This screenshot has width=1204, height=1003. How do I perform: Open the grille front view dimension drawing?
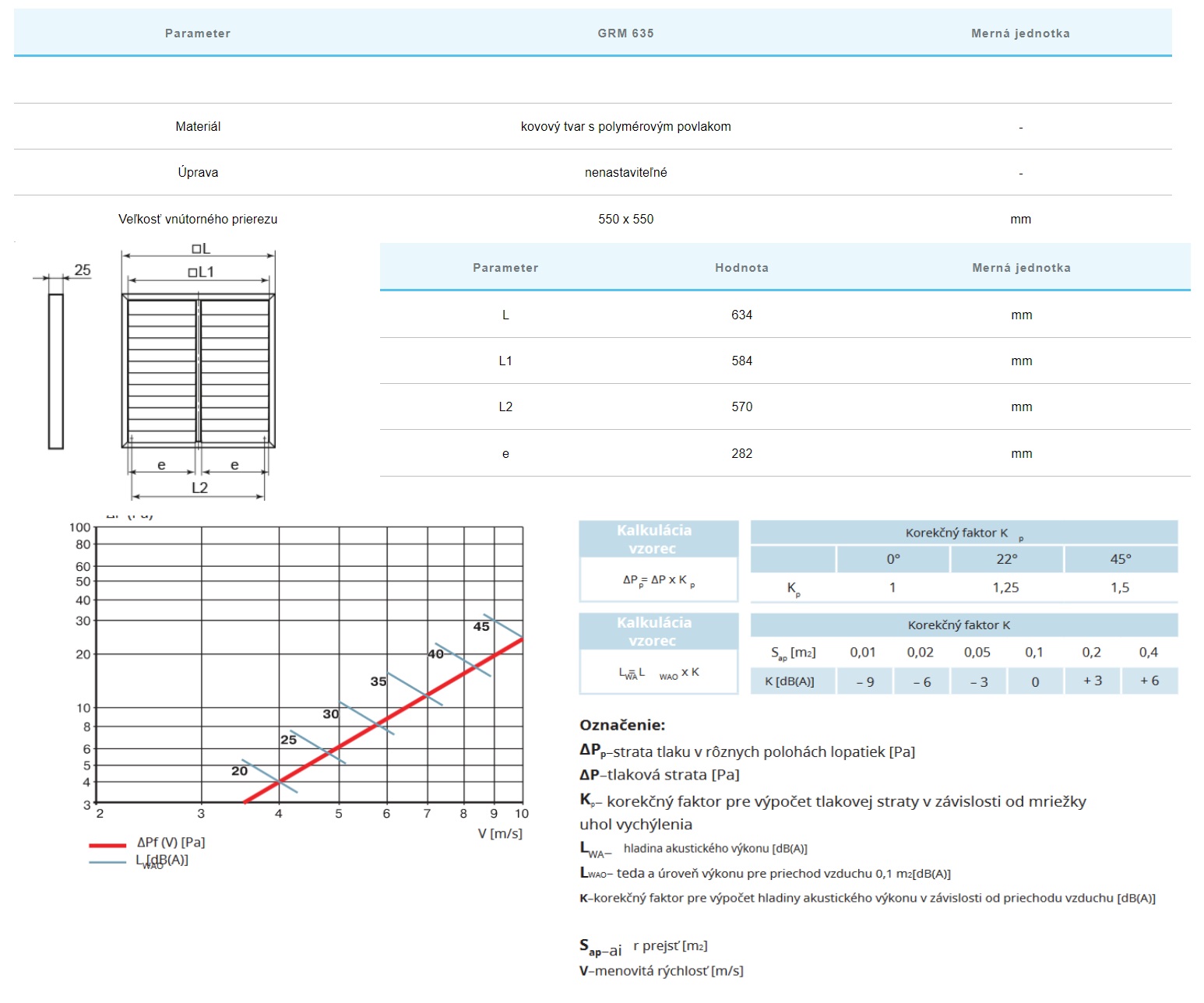click(199, 370)
